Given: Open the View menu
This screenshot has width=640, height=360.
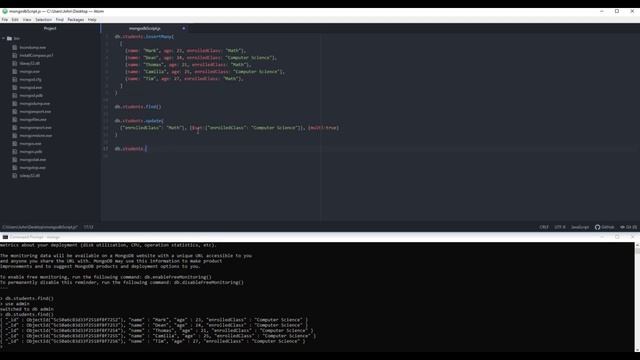Looking at the screenshot, I should coord(27,20).
